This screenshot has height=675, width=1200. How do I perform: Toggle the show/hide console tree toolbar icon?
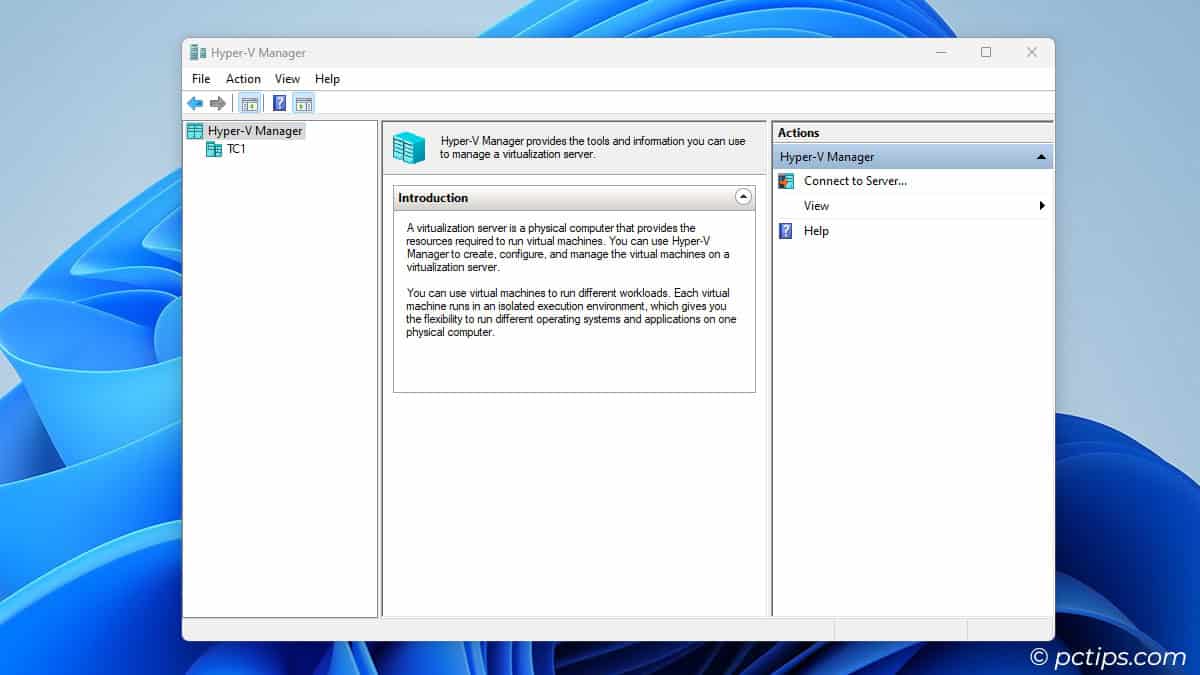[x=250, y=103]
